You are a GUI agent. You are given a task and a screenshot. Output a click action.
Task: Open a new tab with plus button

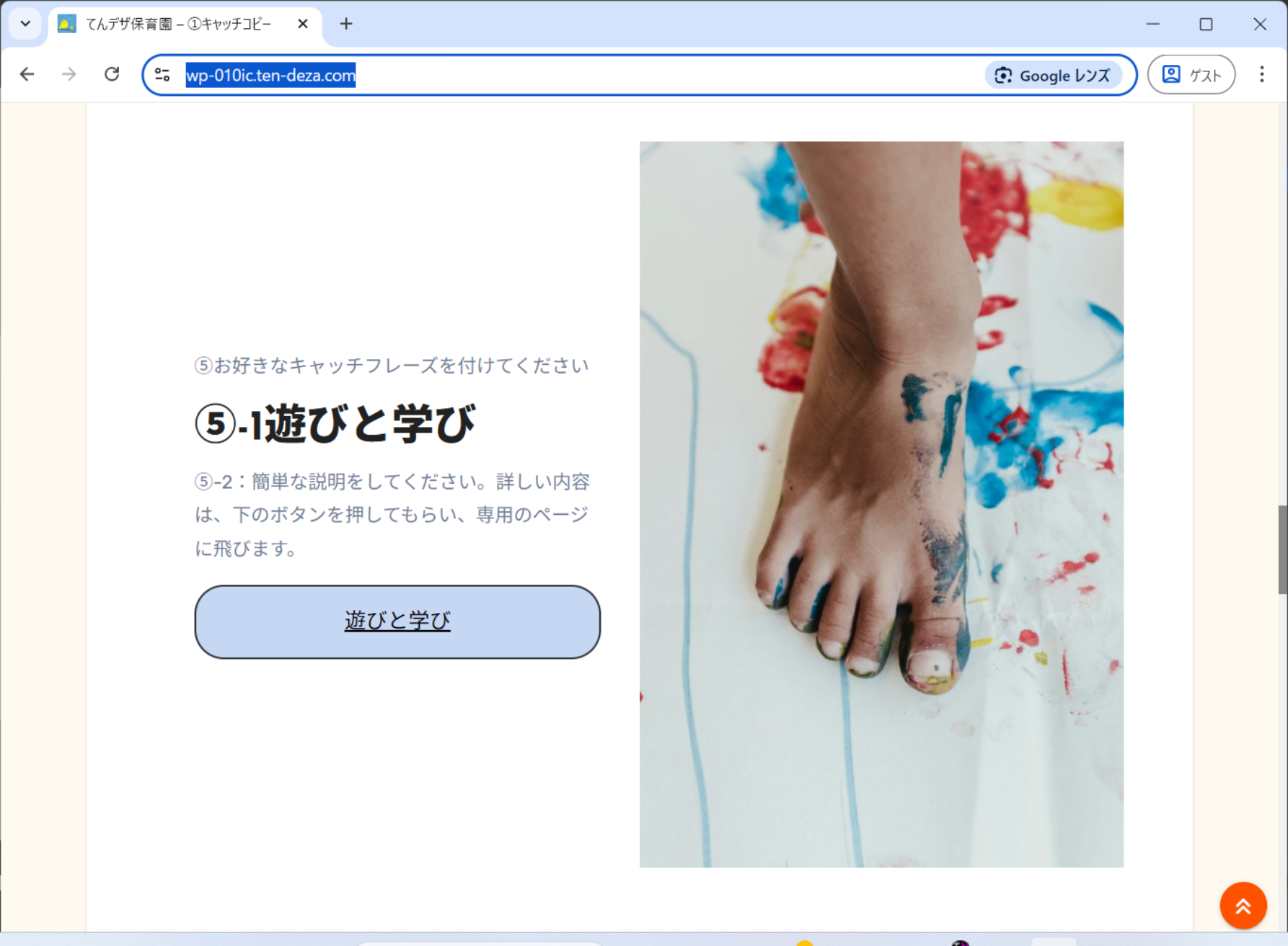pyautogui.click(x=346, y=24)
